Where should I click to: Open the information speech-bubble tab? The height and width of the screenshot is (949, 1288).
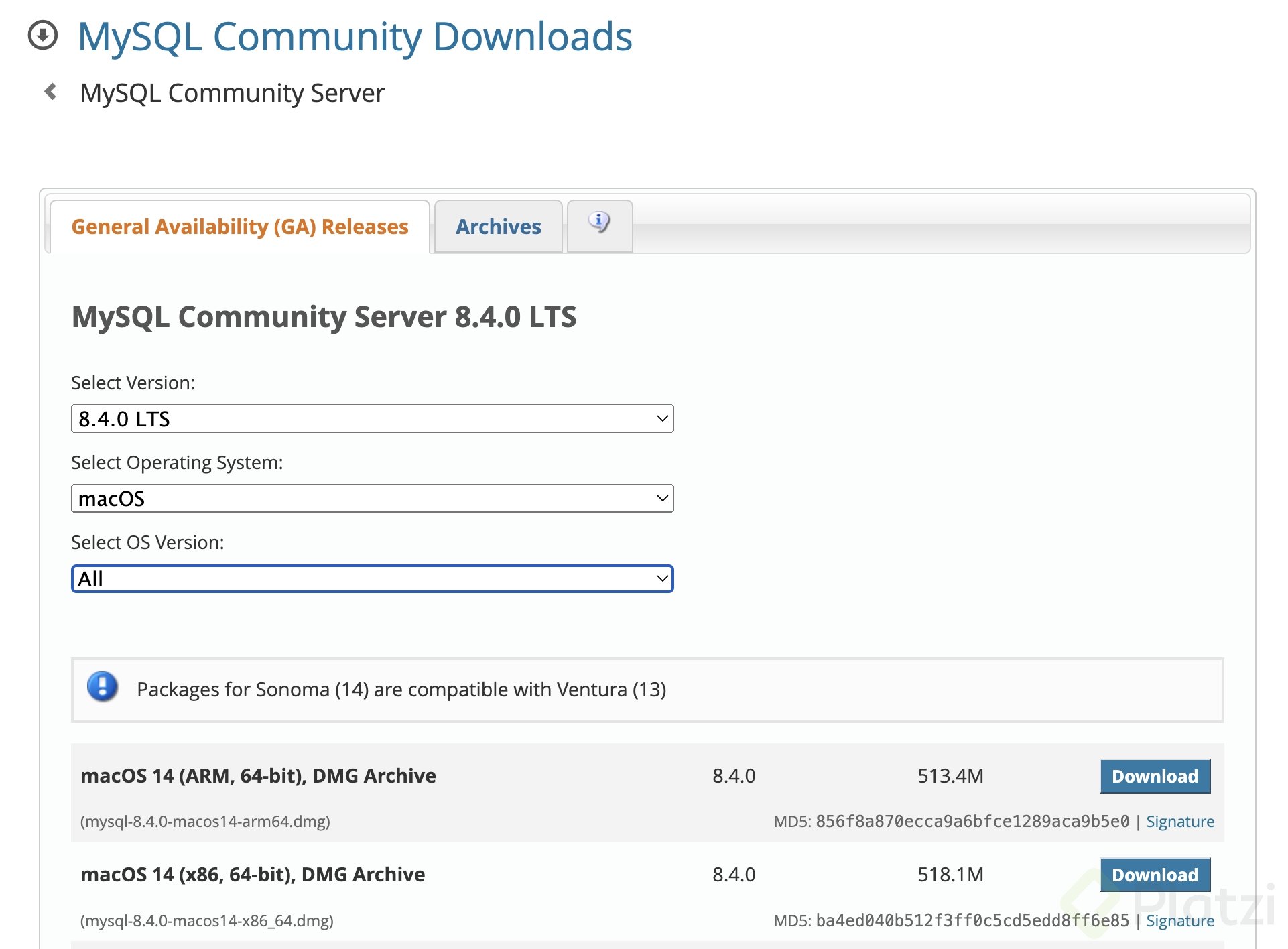600,225
